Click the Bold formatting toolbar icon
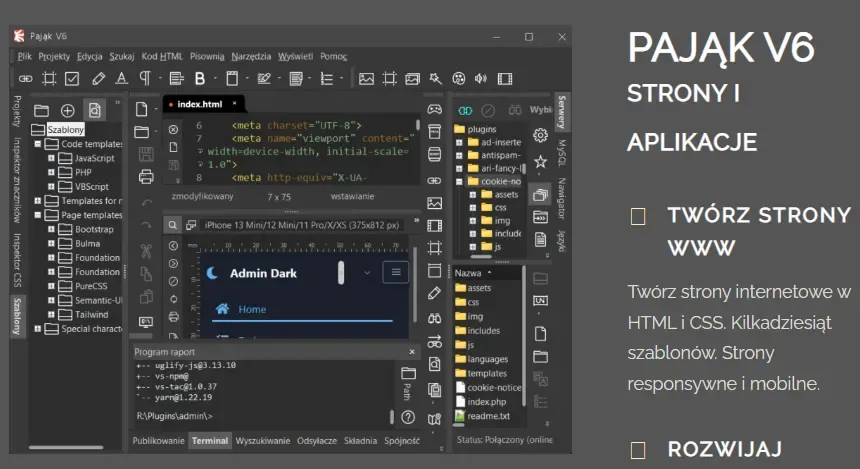860x469 pixels. 200,79
